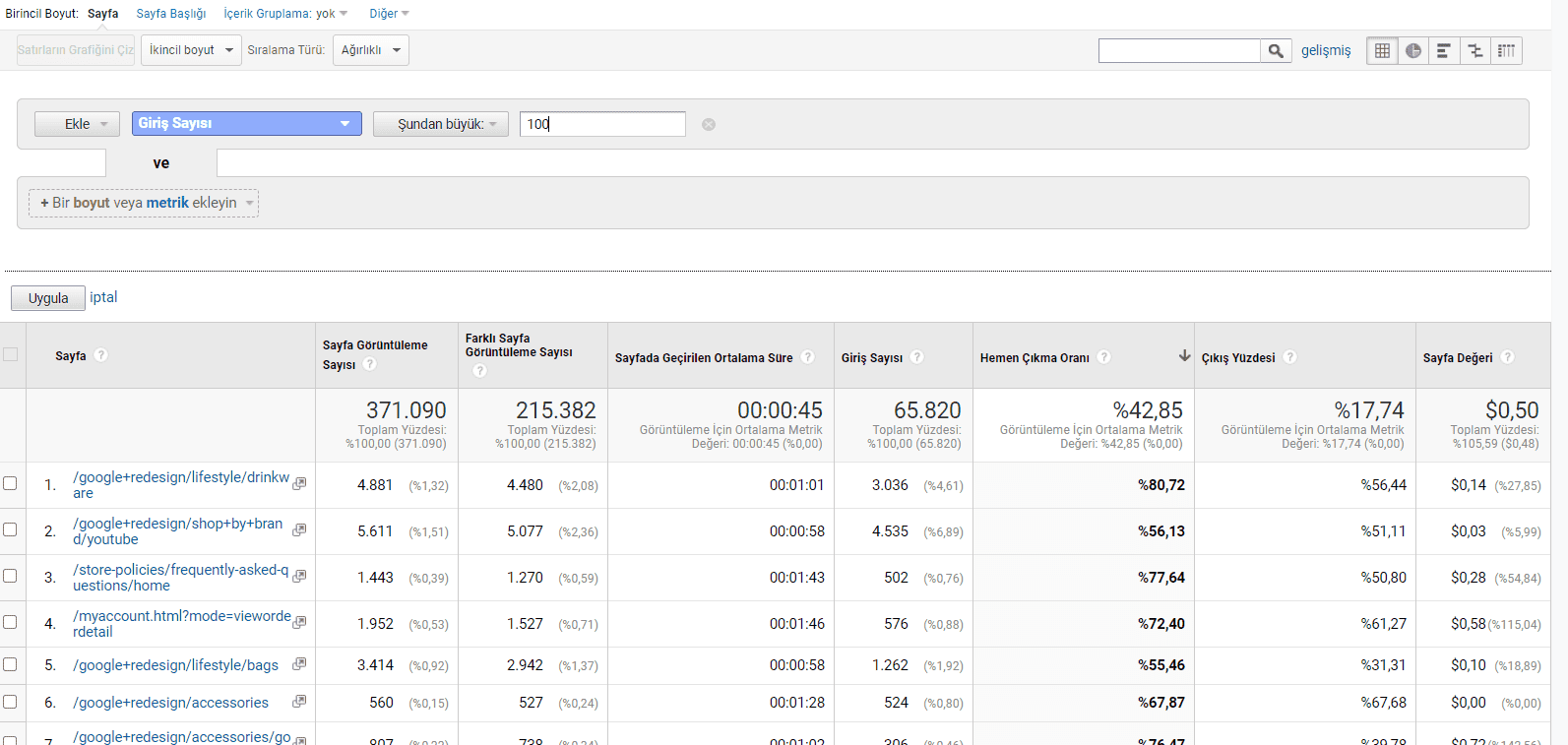Click help icon next to Giriş Sayısı

(917, 357)
